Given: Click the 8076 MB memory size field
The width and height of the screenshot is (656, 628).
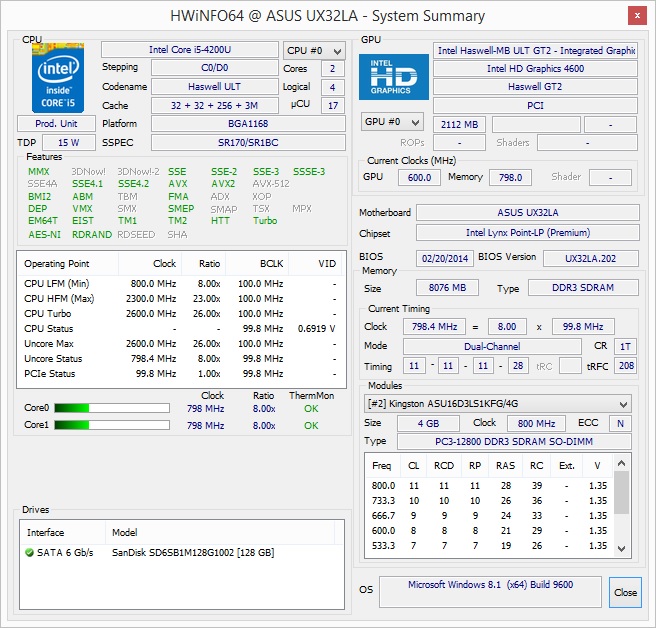Looking at the screenshot, I should (x=447, y=287).
